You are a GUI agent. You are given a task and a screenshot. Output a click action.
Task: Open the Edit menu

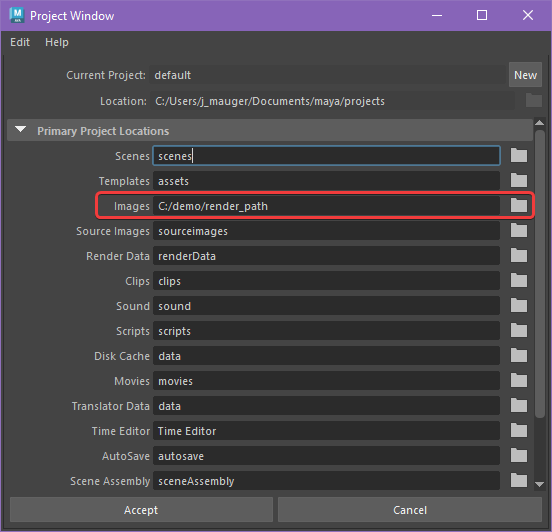20,42
